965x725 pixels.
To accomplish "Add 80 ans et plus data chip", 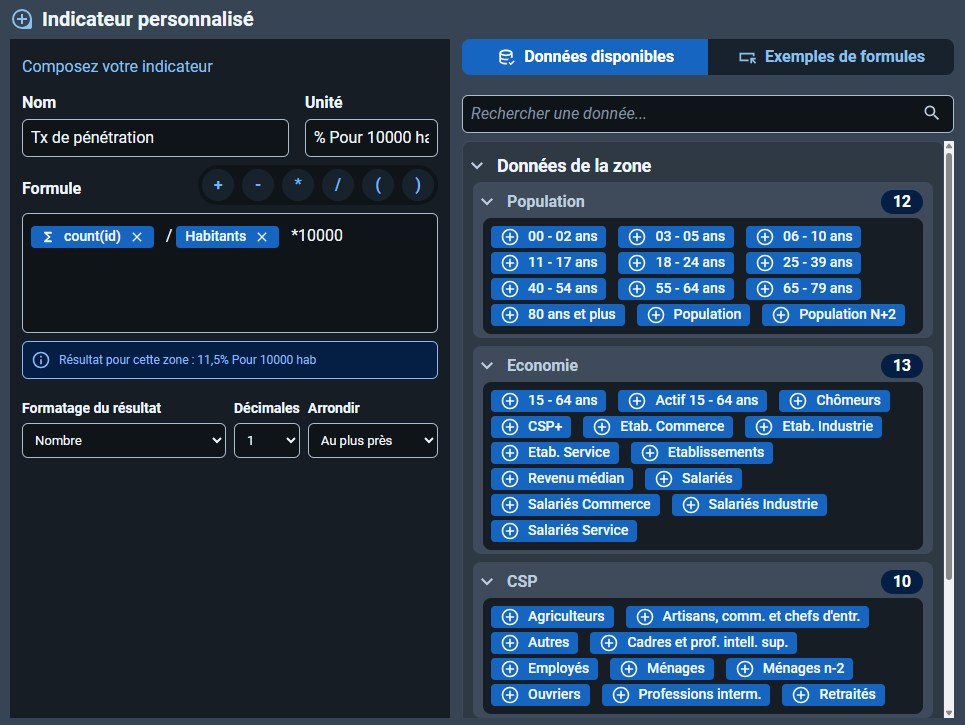I will click(558, 314).
